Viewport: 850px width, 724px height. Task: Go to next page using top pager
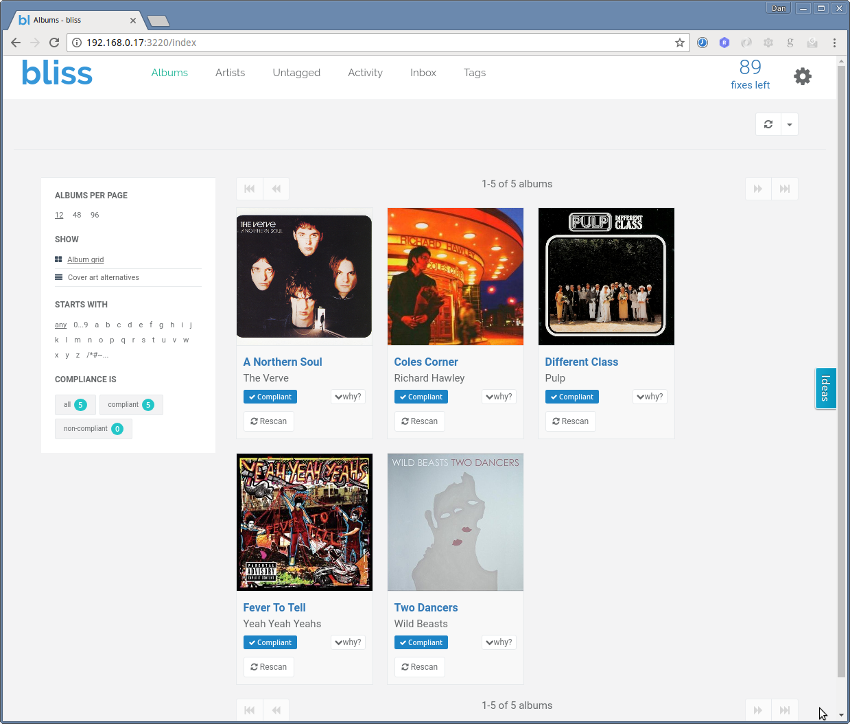[758, 189]
